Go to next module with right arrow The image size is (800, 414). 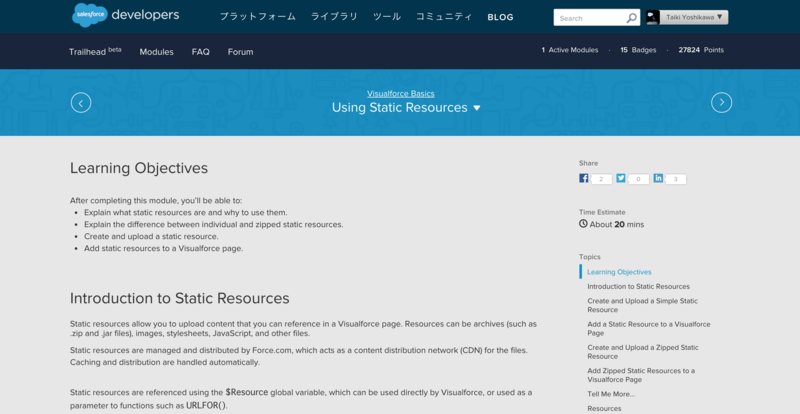click(721, 103)
